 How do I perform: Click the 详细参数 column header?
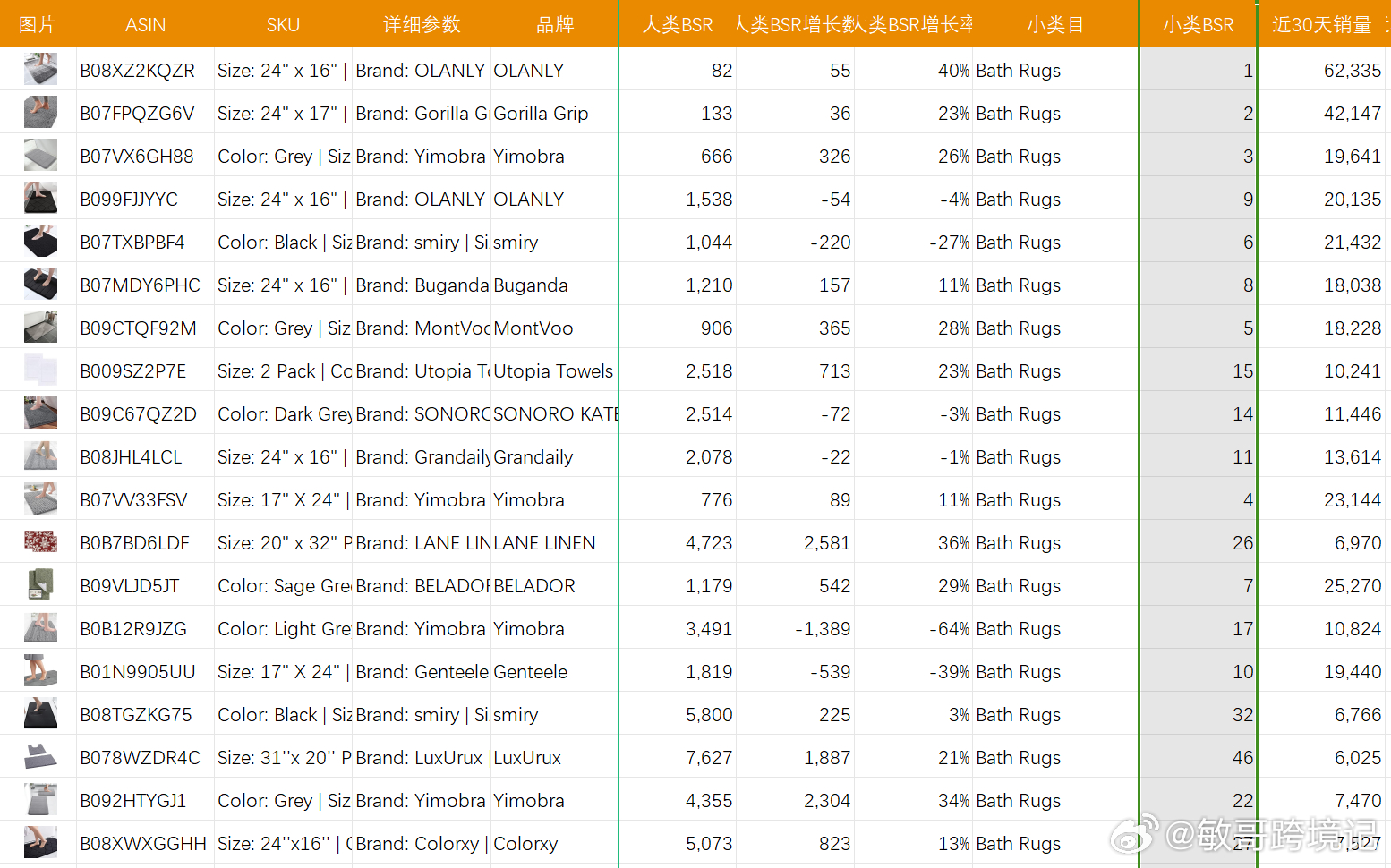tap(421, 24)
